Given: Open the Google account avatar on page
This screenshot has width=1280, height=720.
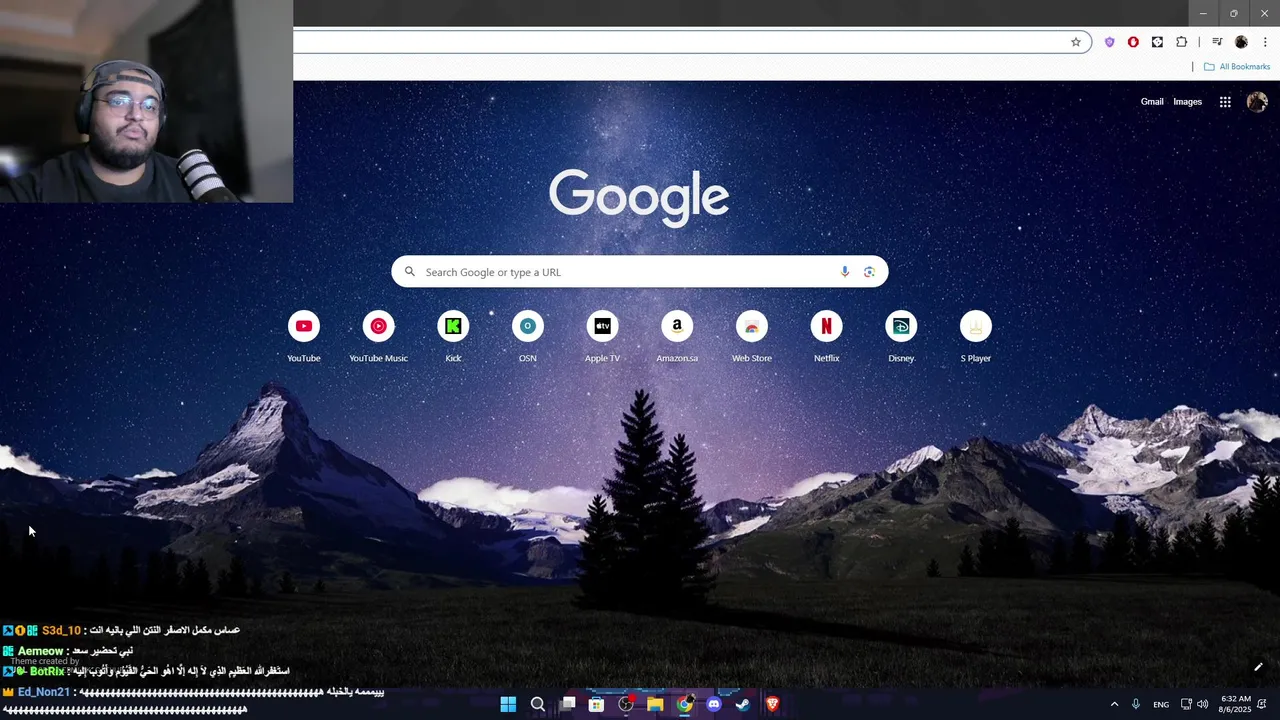Looking at the screenshot, I should click(1257, 102).
